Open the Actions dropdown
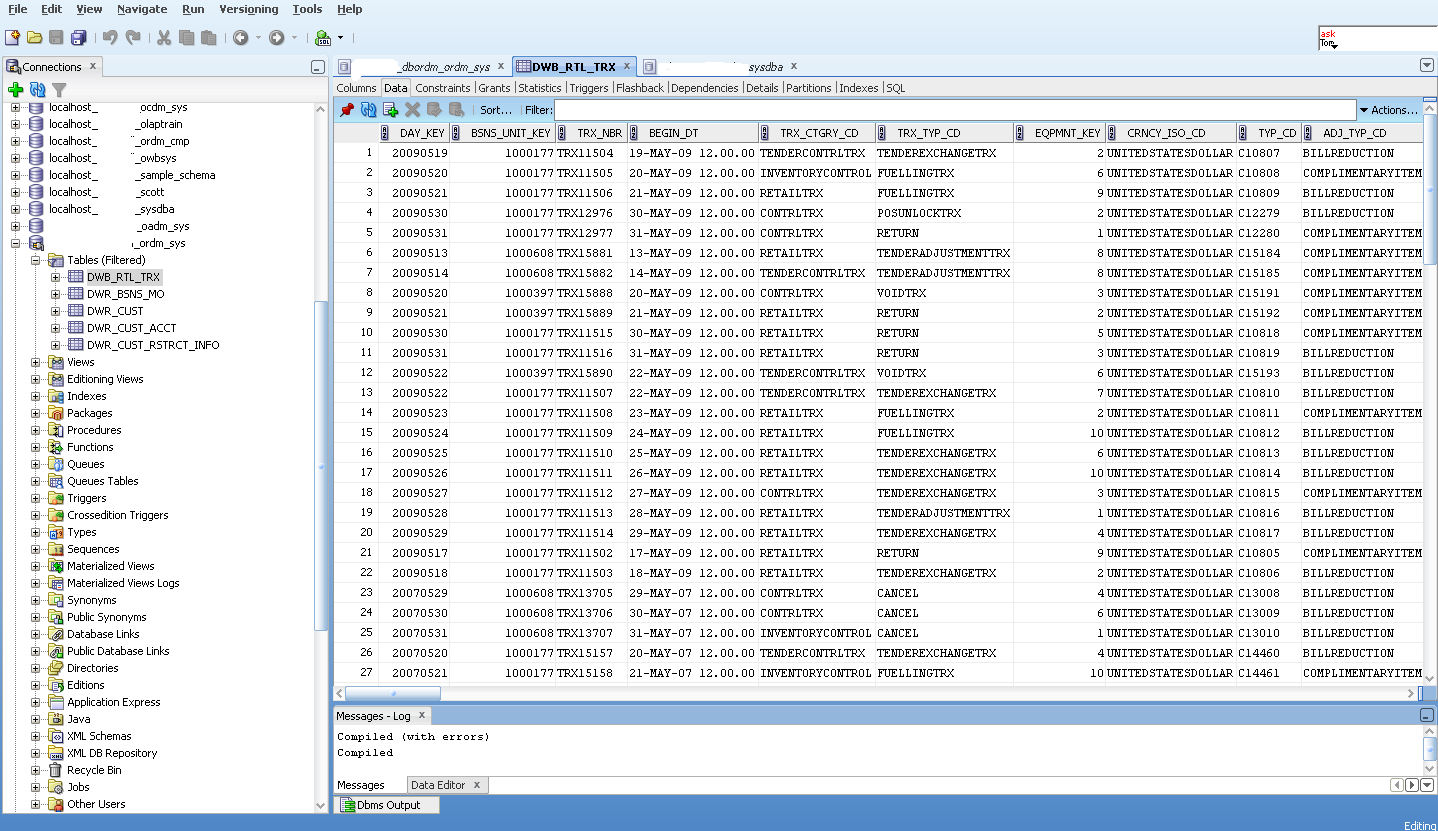The height and width of the screenshot is (831, 1438). coord(1388,110)
